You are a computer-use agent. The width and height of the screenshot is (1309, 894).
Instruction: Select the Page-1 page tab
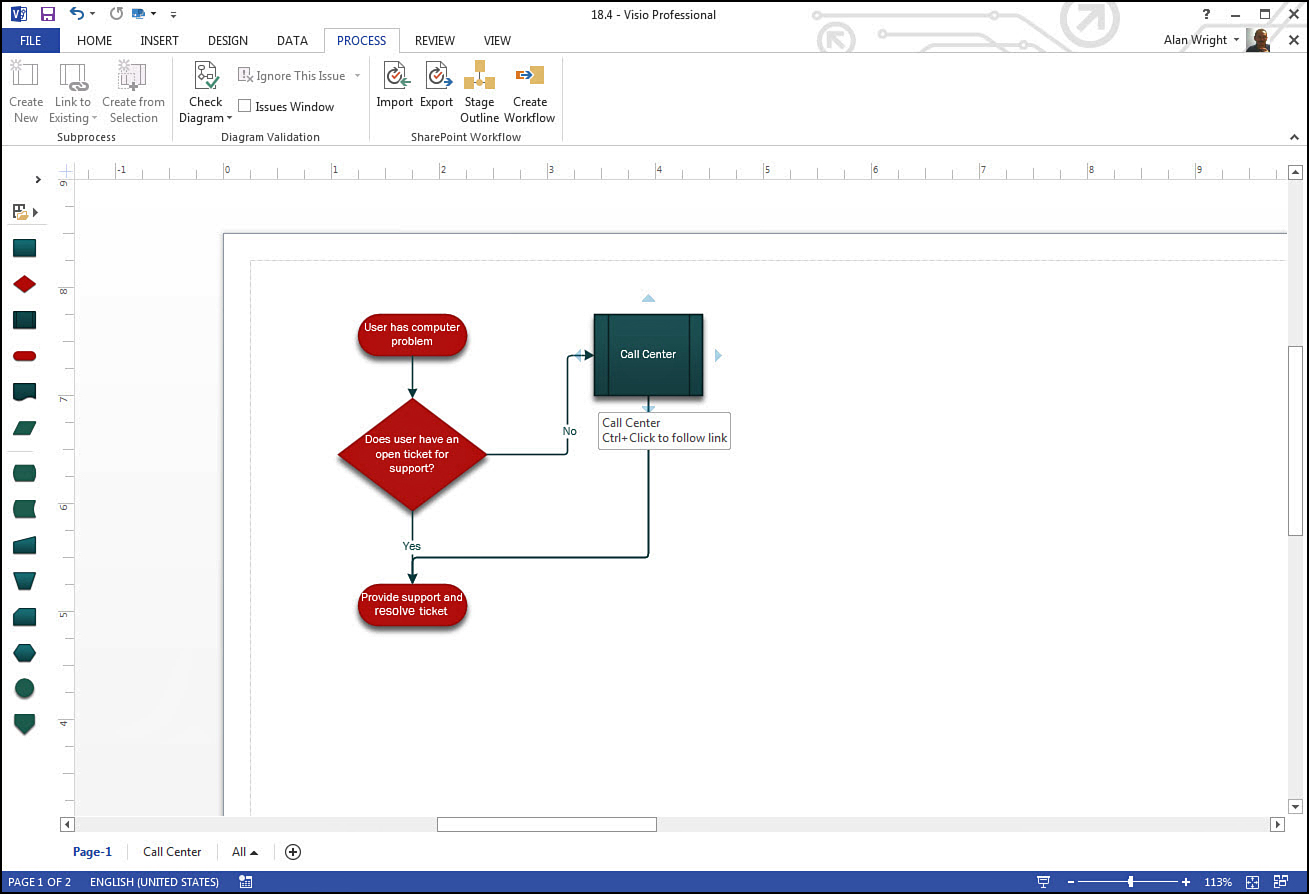tap(92, 852)
